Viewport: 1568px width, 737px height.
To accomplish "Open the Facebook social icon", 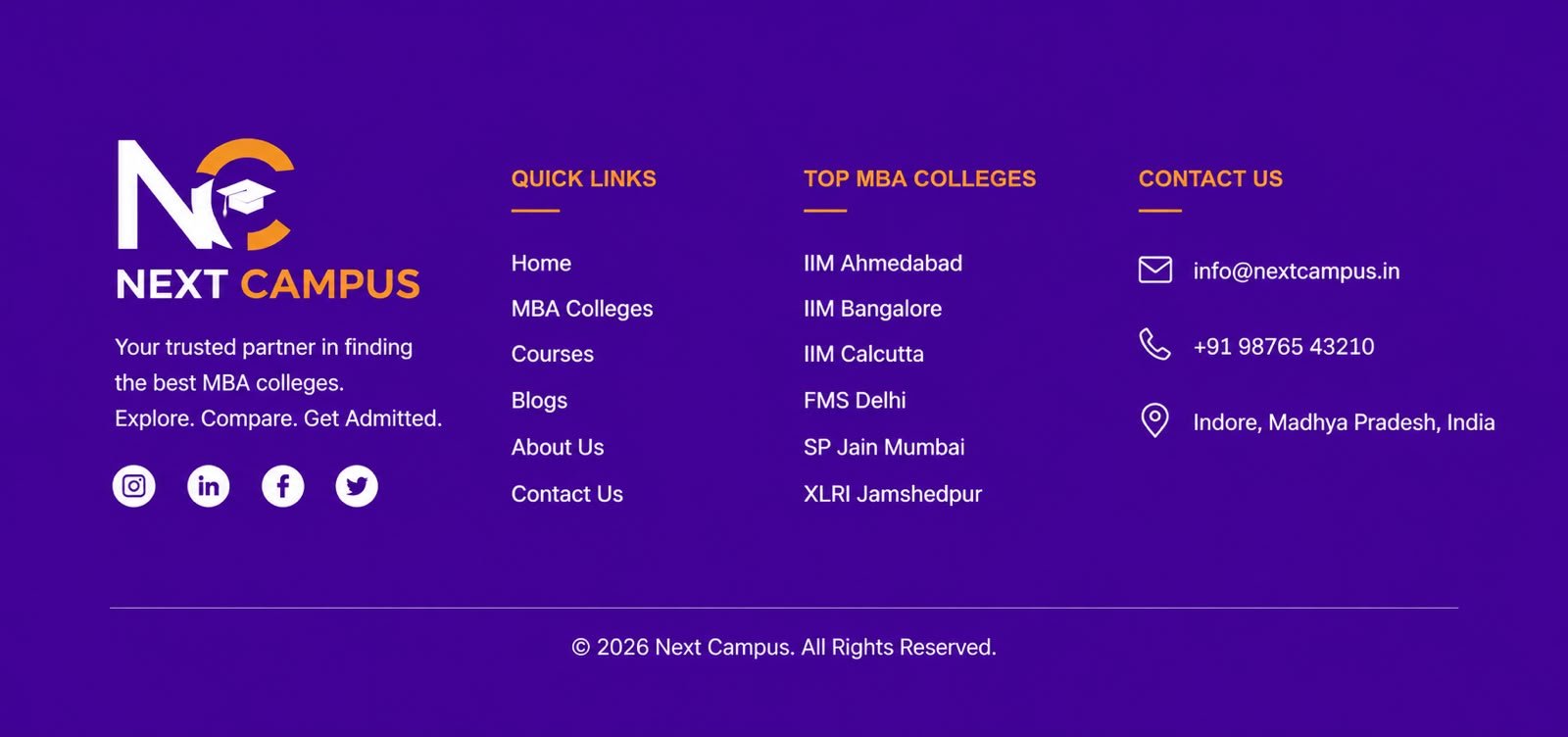I will click(x=283, y=486).
